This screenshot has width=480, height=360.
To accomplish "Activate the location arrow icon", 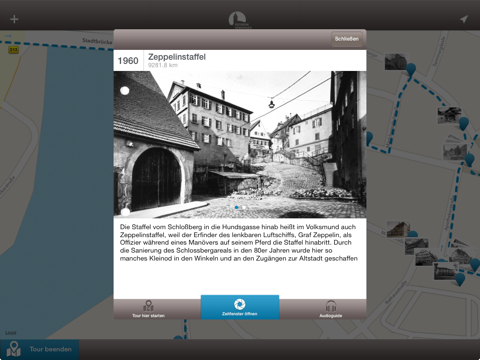I will click(464, 19).
